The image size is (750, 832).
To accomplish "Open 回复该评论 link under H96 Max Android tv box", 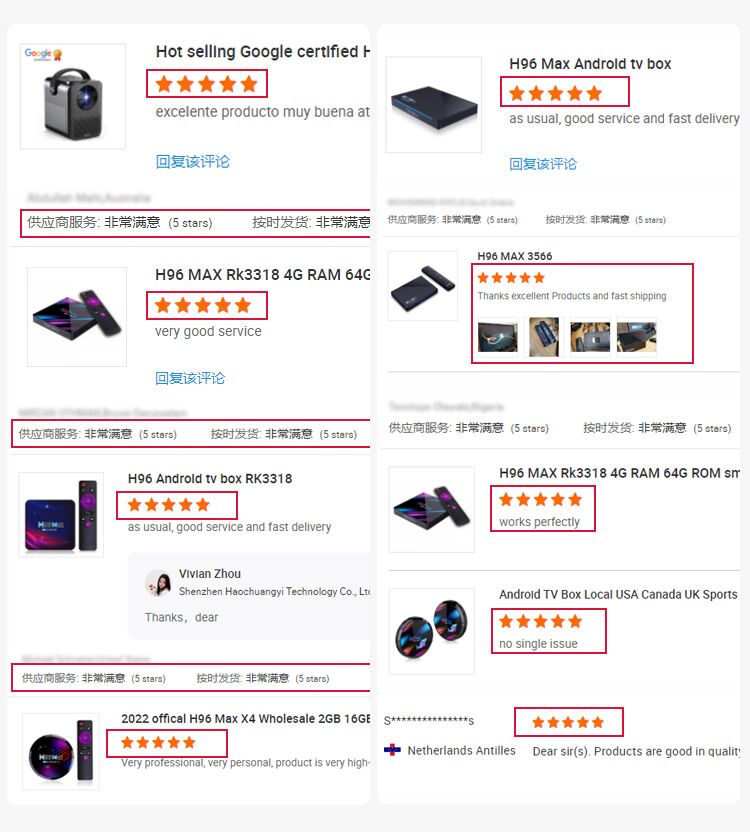I will tap(542, 164).
